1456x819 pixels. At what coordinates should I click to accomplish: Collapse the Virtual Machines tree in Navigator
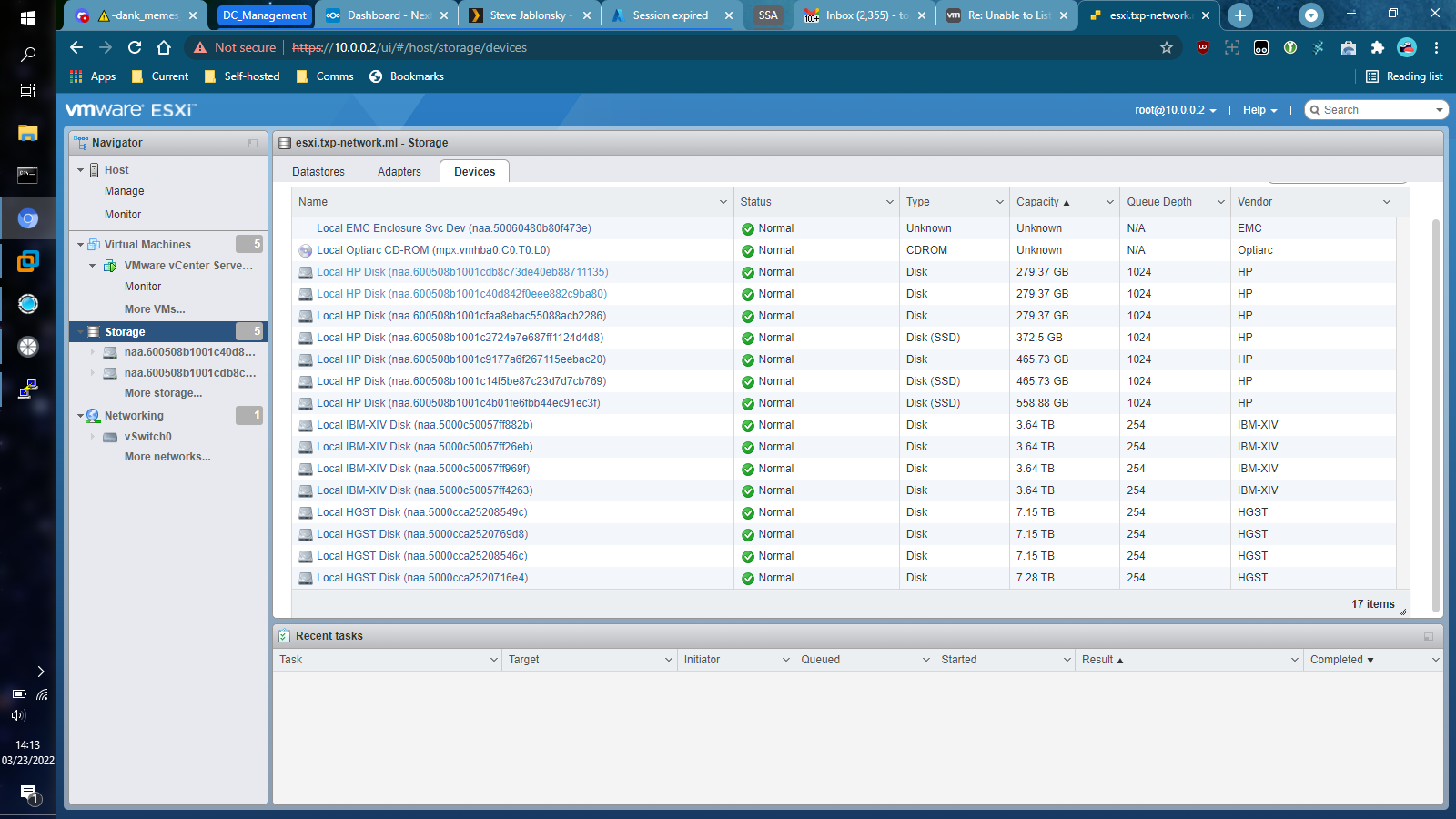pos(80,244)
